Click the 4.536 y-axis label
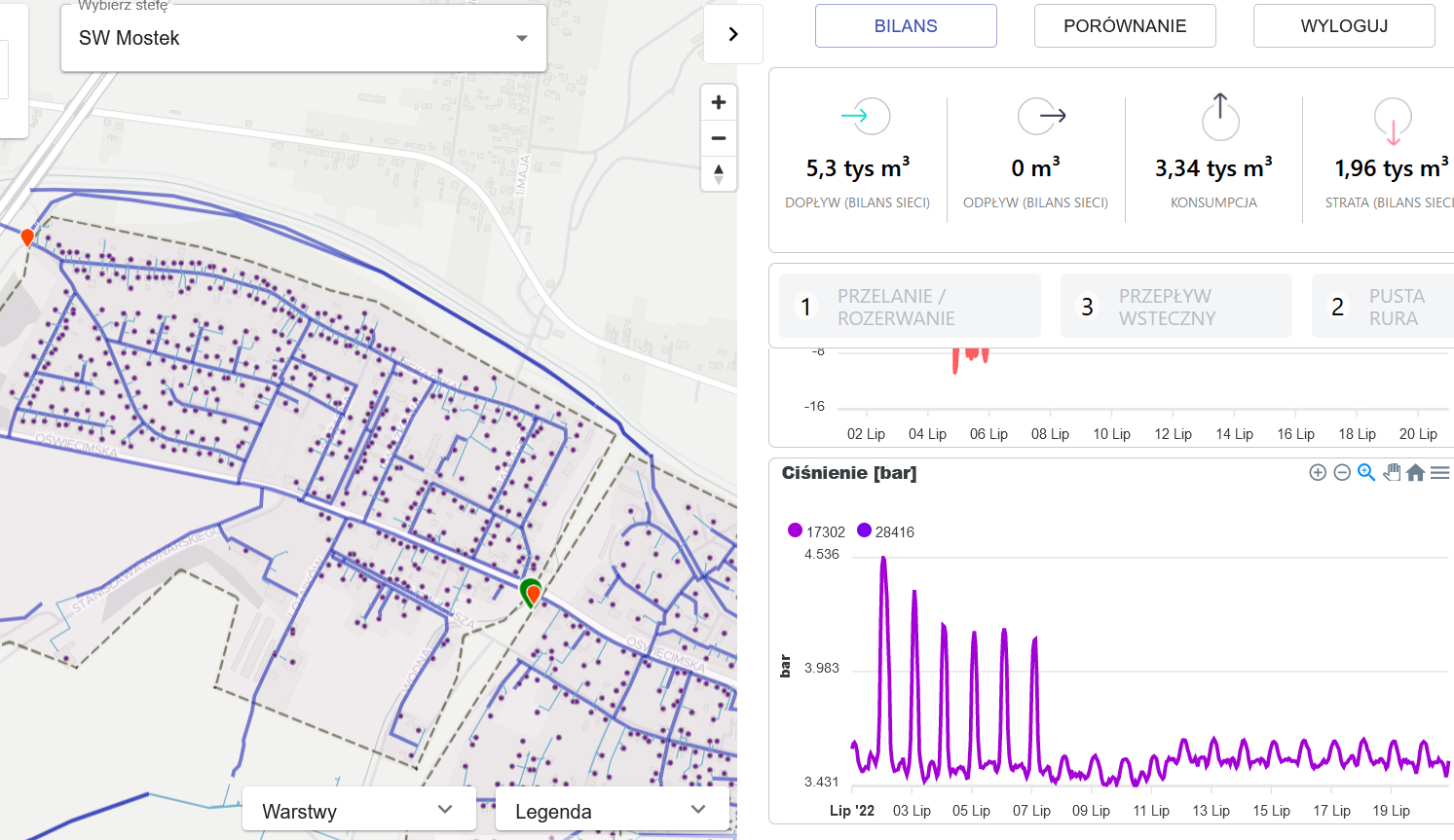Viewport: 1454px width, 840px height. 822,554
